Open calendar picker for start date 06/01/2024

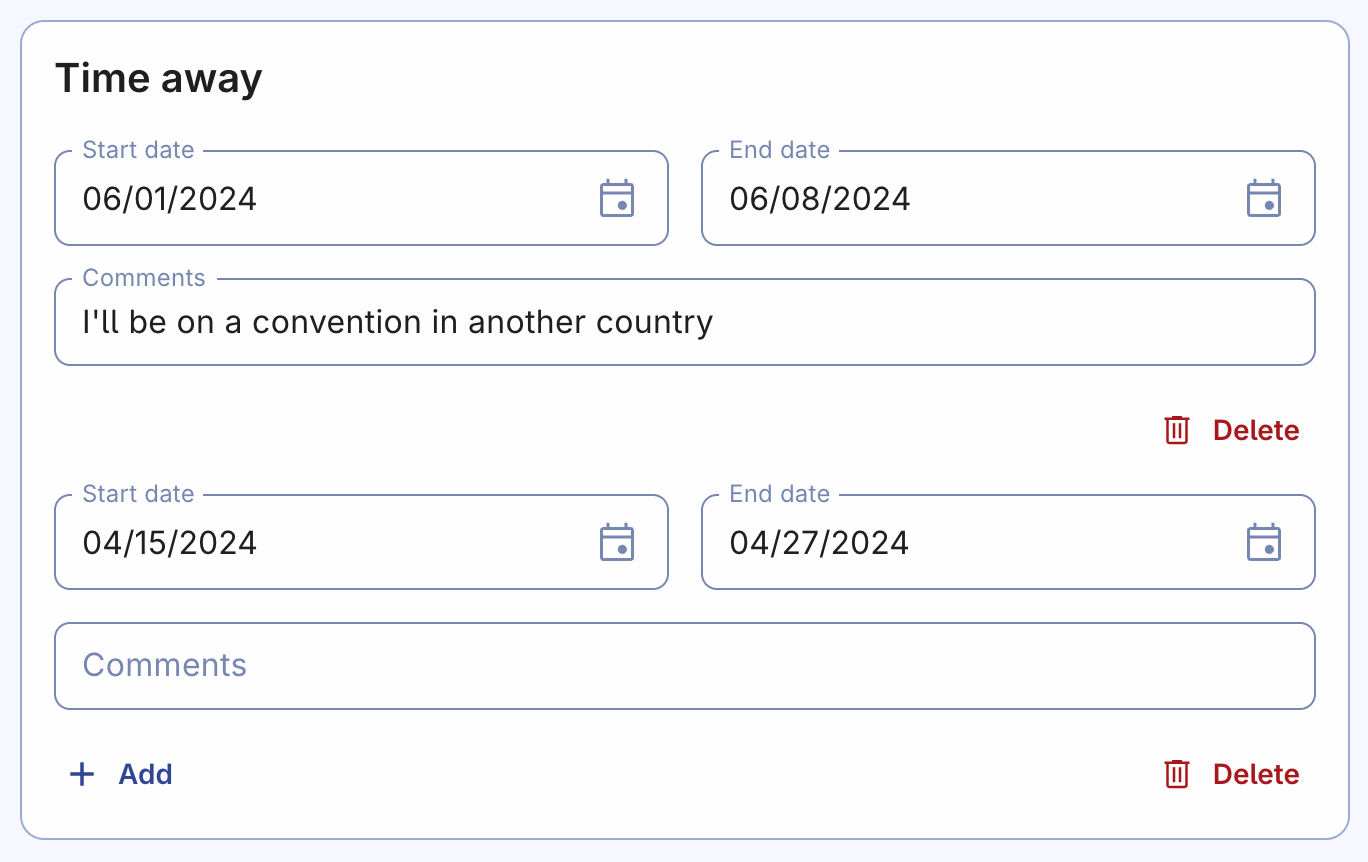point(617,198)
